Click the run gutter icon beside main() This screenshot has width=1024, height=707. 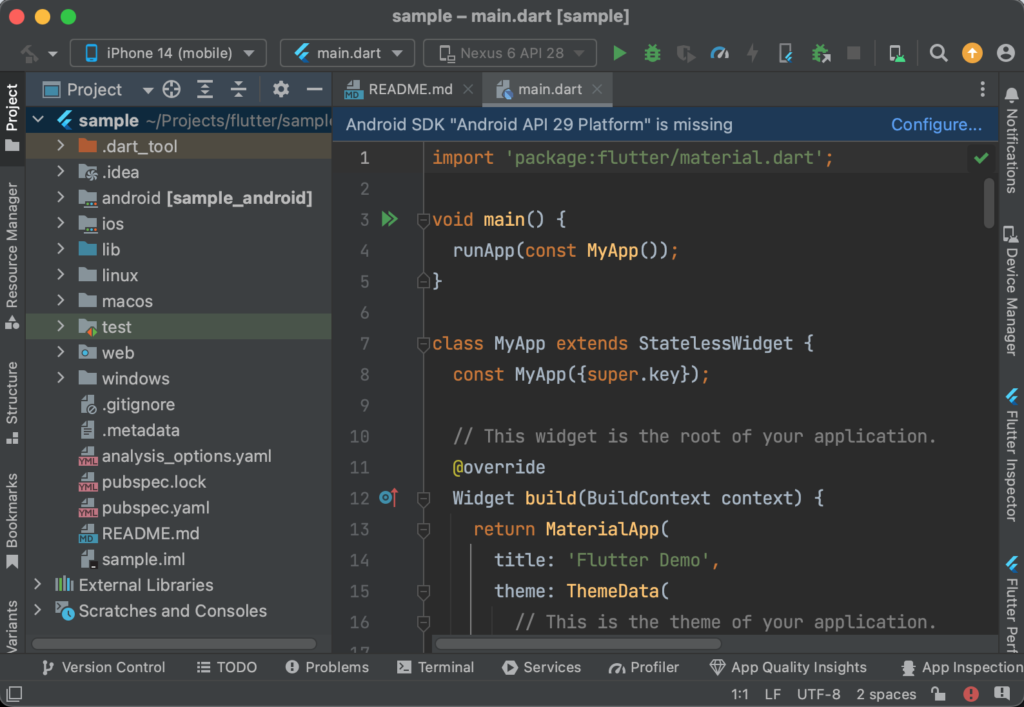coord(389,219)
